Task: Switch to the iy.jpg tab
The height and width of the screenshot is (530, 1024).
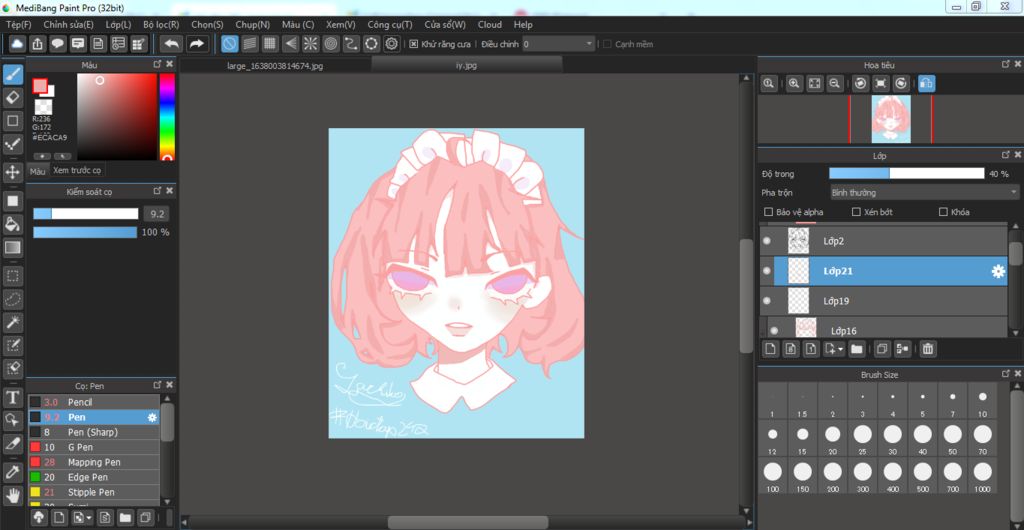Action: 466,65
